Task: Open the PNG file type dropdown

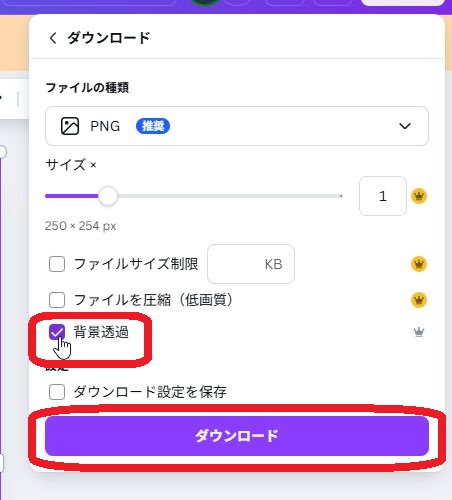Action: 237,126
